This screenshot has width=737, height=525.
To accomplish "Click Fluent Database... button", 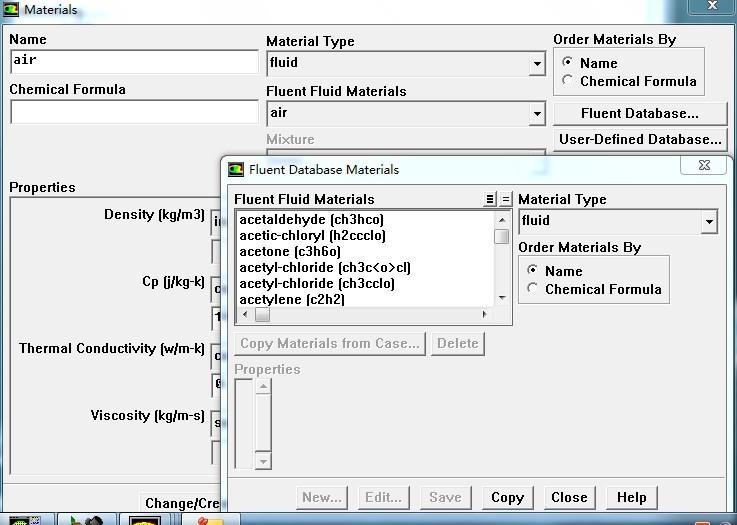I will pyautogui.click(x=640, y=113).
